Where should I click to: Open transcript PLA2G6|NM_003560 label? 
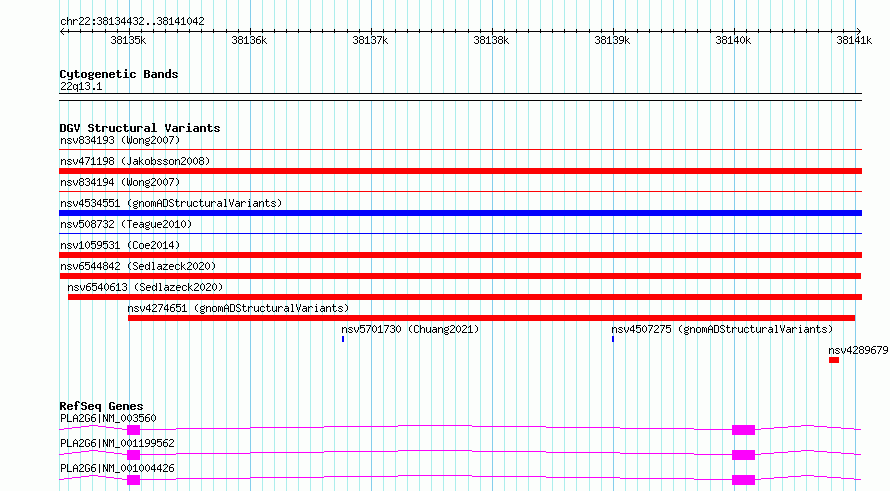108,418
